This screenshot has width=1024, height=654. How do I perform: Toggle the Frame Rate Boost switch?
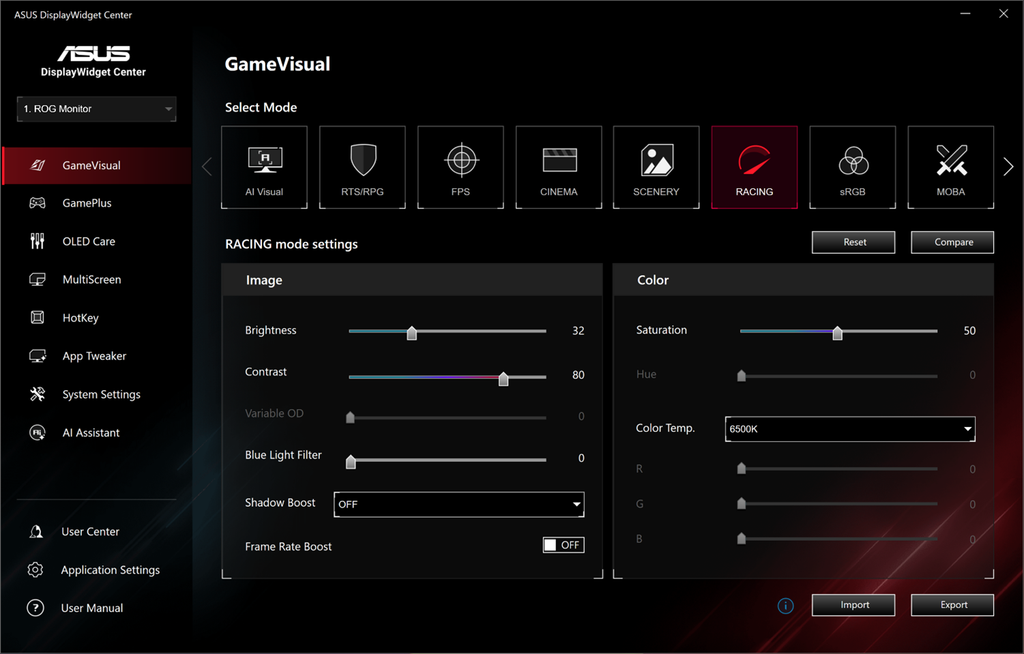[x=564, y=545]
